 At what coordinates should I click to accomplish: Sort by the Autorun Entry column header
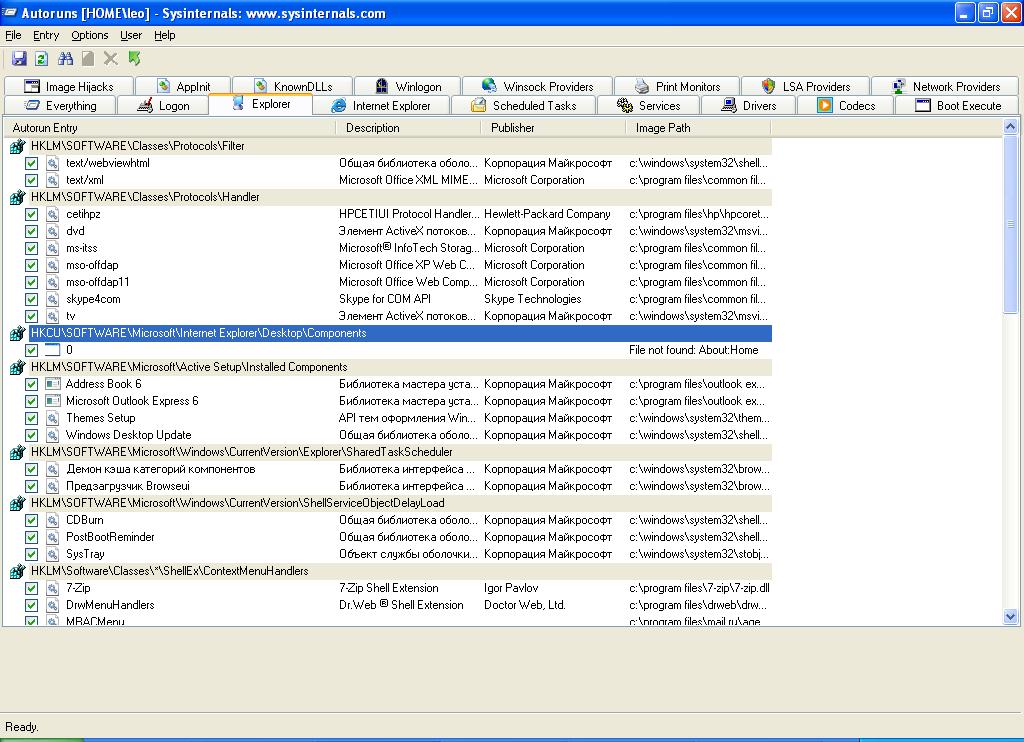pos(170,128)
